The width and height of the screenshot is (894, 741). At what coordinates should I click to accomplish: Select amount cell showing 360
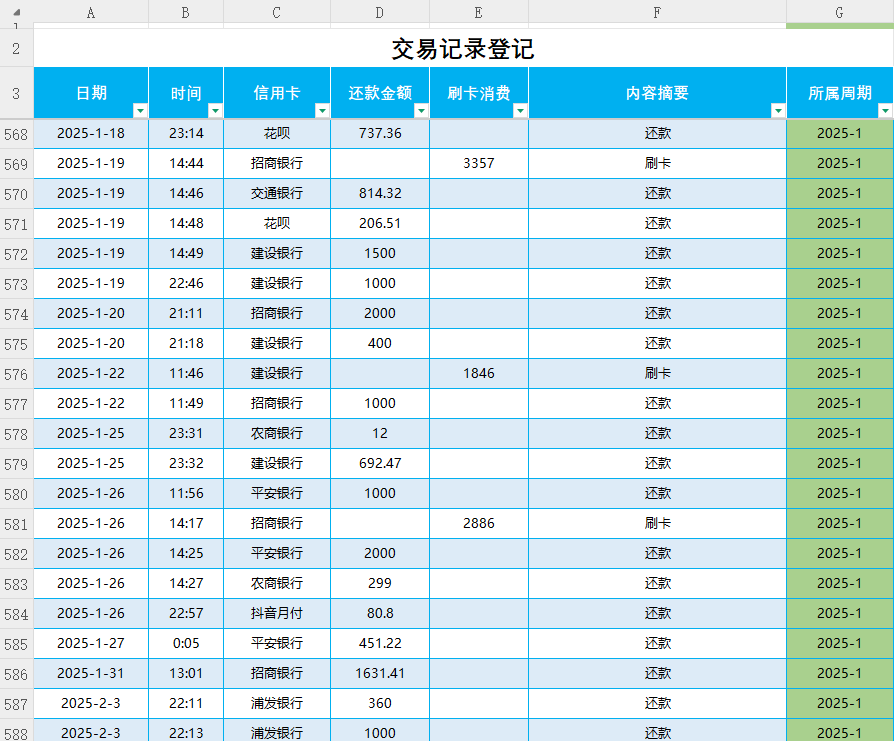(x=380, y=704)
